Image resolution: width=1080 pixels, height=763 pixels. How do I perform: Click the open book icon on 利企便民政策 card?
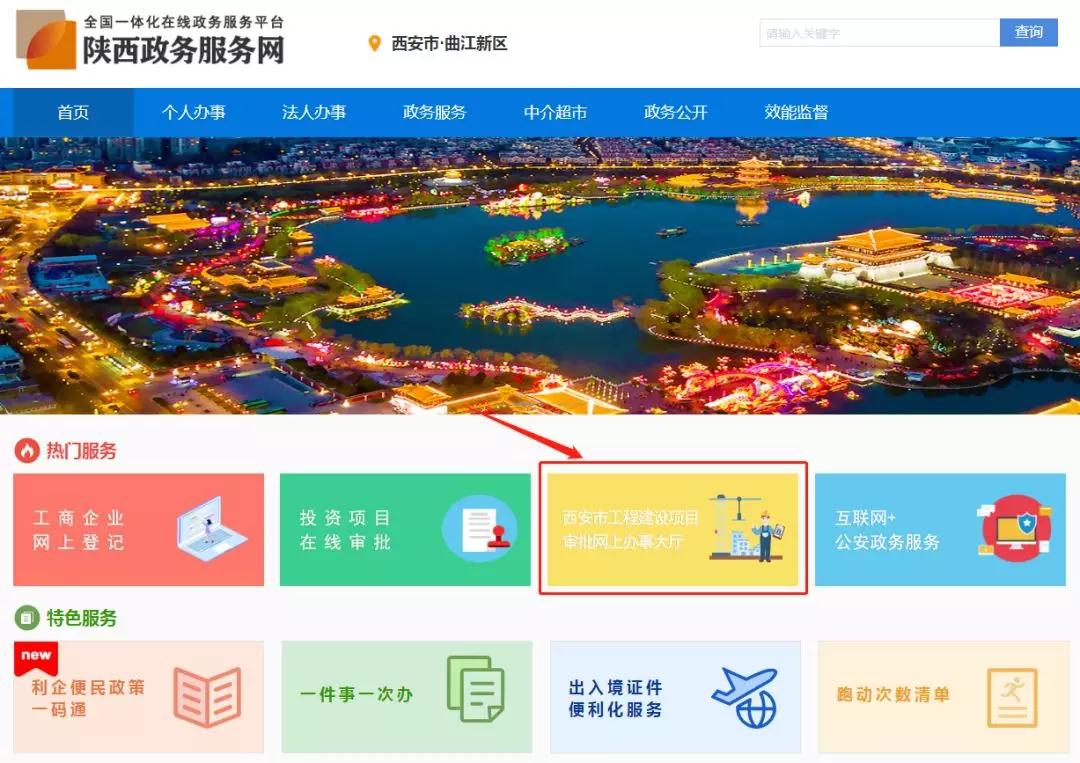207,697
